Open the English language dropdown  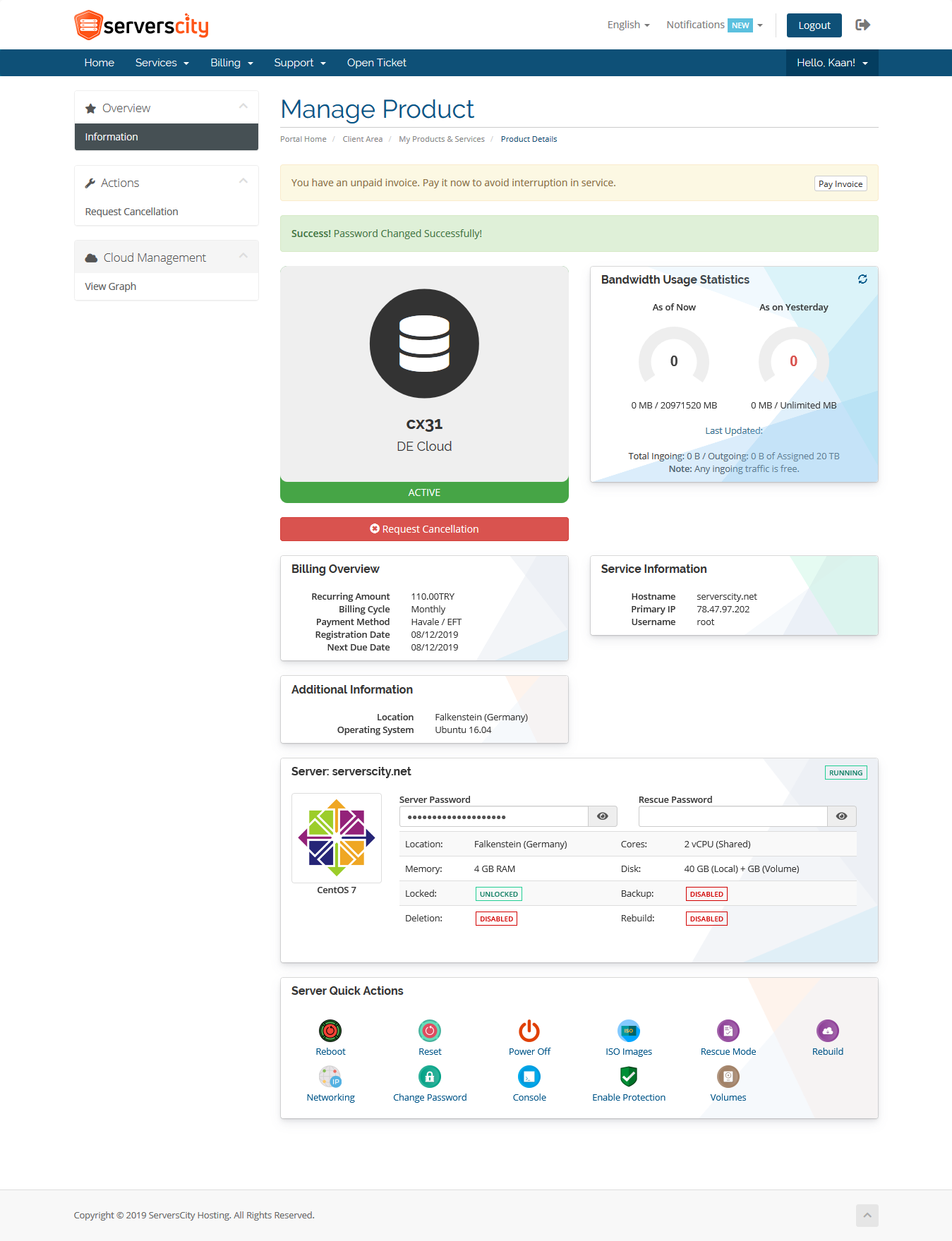[628, 25]
